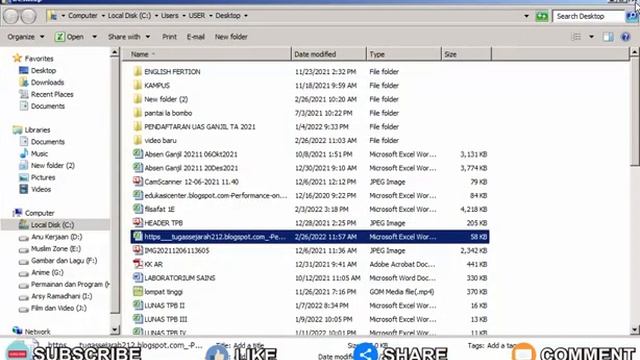Expand the address bar history dropdown arrow
Screen dimensions: 640x360
(527, 16)
